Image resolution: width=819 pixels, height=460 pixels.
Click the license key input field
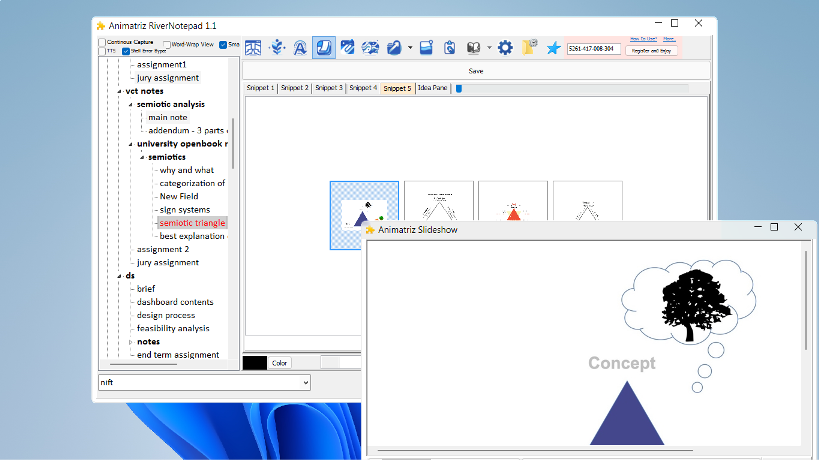(594, 49)
